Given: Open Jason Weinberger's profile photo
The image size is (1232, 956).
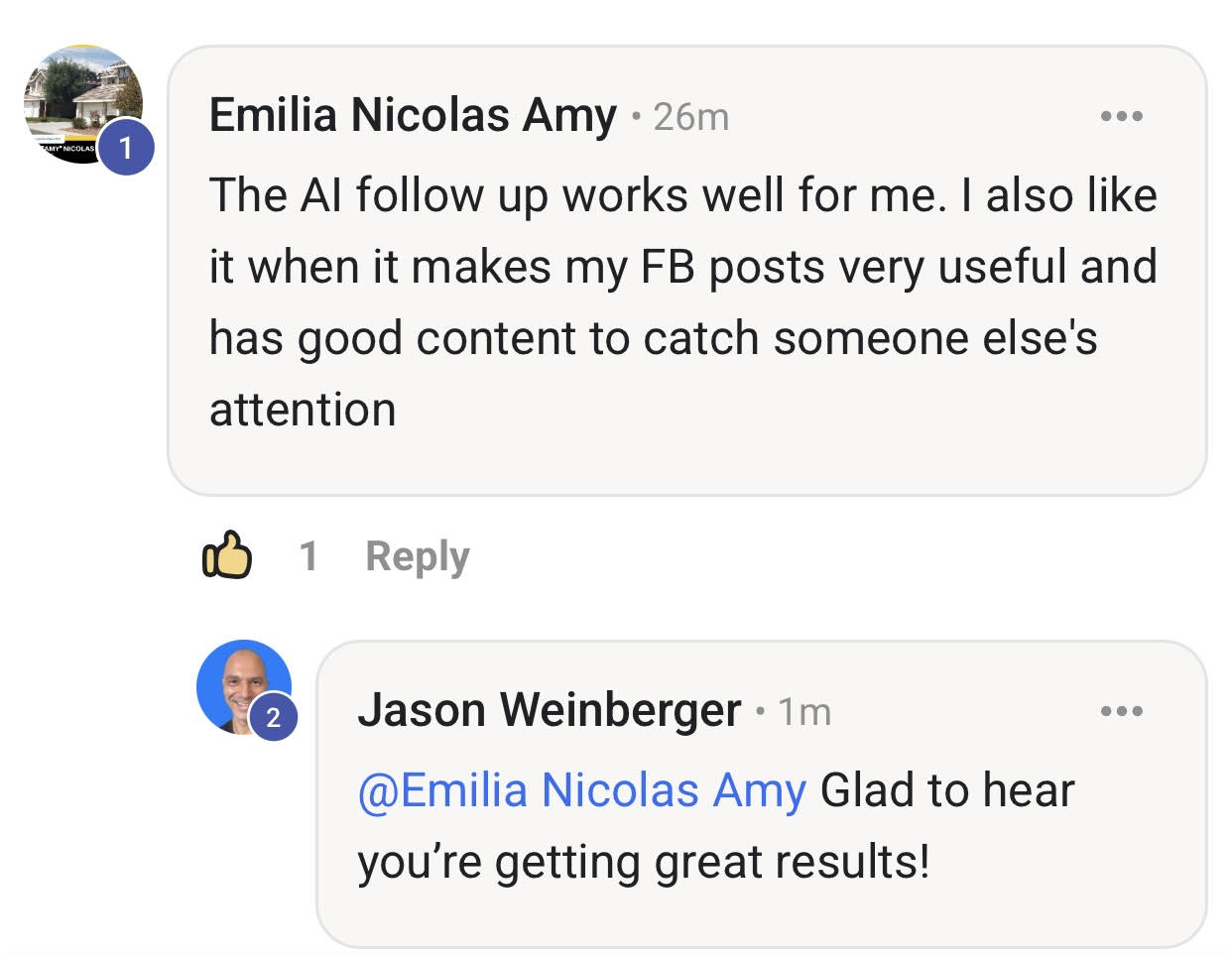Looking at the screenshot, I should coord(244,687).
